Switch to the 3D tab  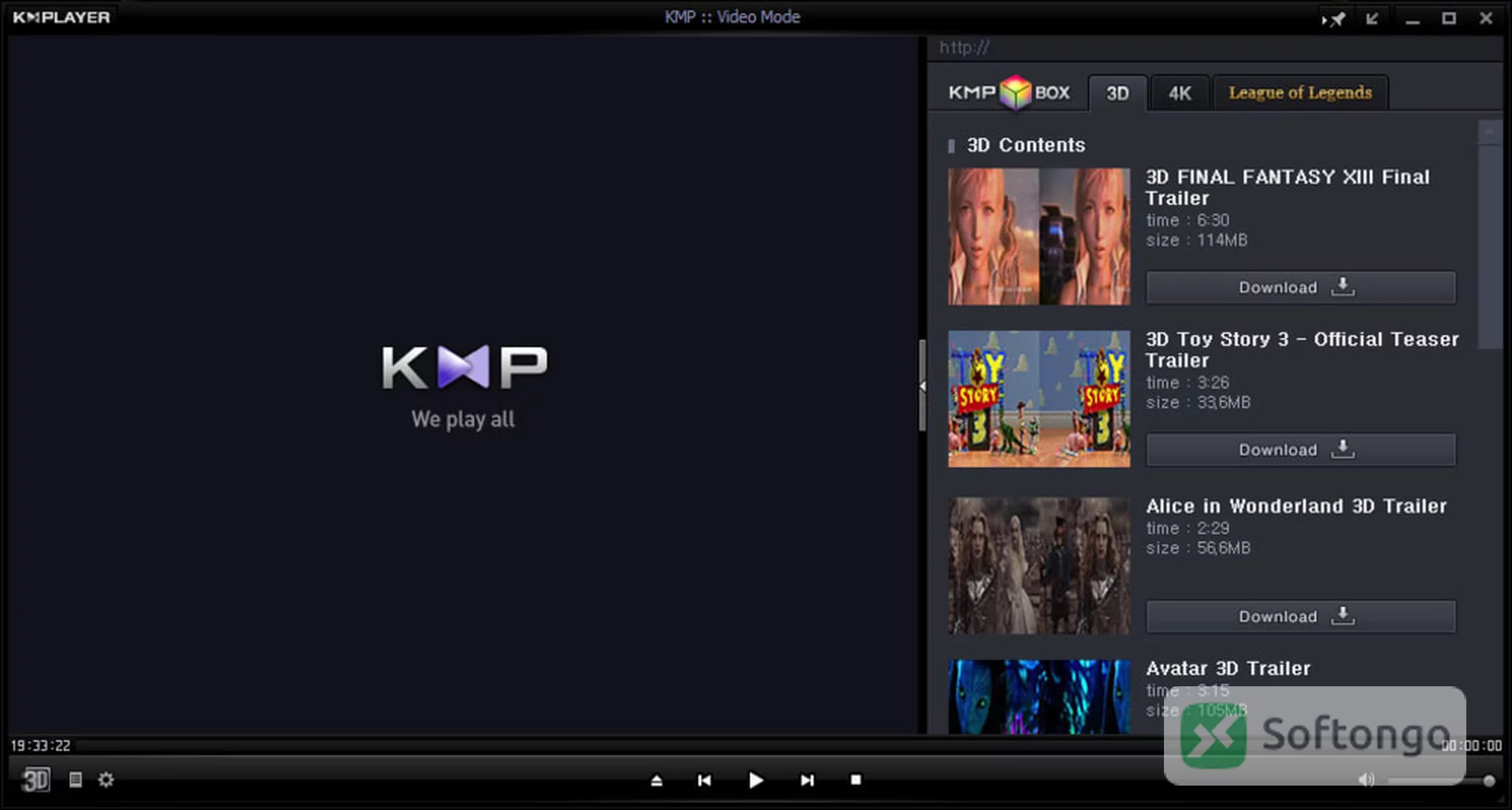(x=1117, y=93)
